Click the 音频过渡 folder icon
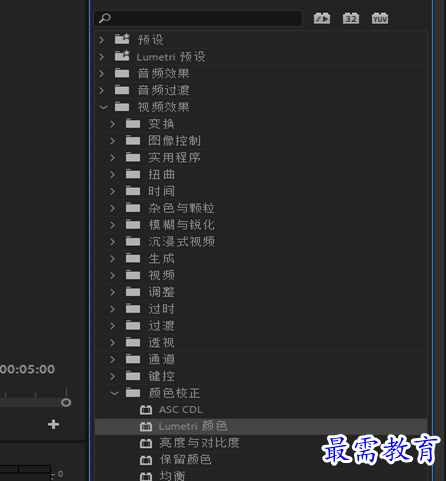This screenshot has height=481, width=446. [122, 90]
